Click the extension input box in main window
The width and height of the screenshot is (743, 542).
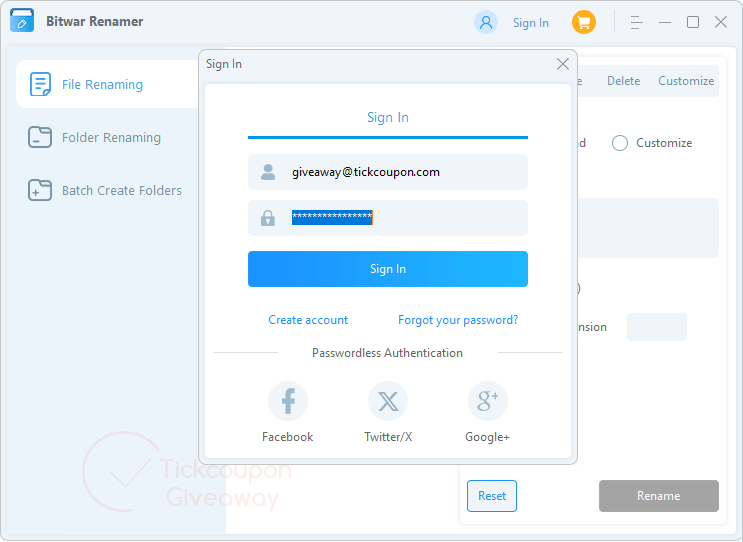657,327
